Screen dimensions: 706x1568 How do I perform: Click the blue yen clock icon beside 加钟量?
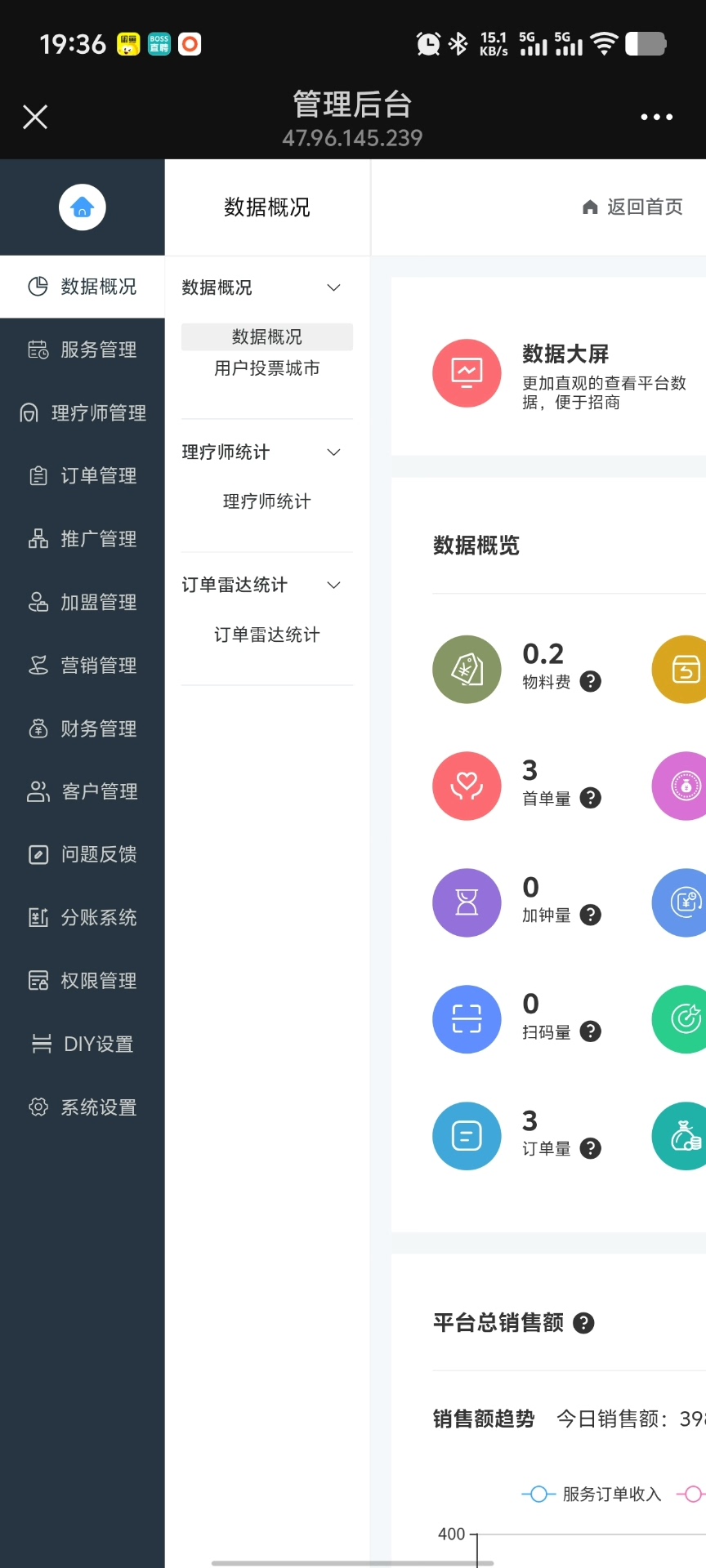pyautogui.click(x=679, y=902)
